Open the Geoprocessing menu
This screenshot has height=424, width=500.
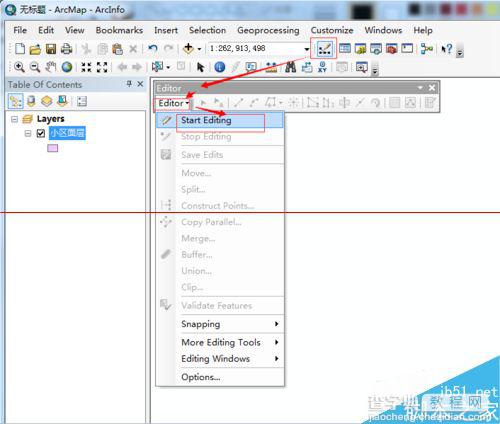(268, 30)
